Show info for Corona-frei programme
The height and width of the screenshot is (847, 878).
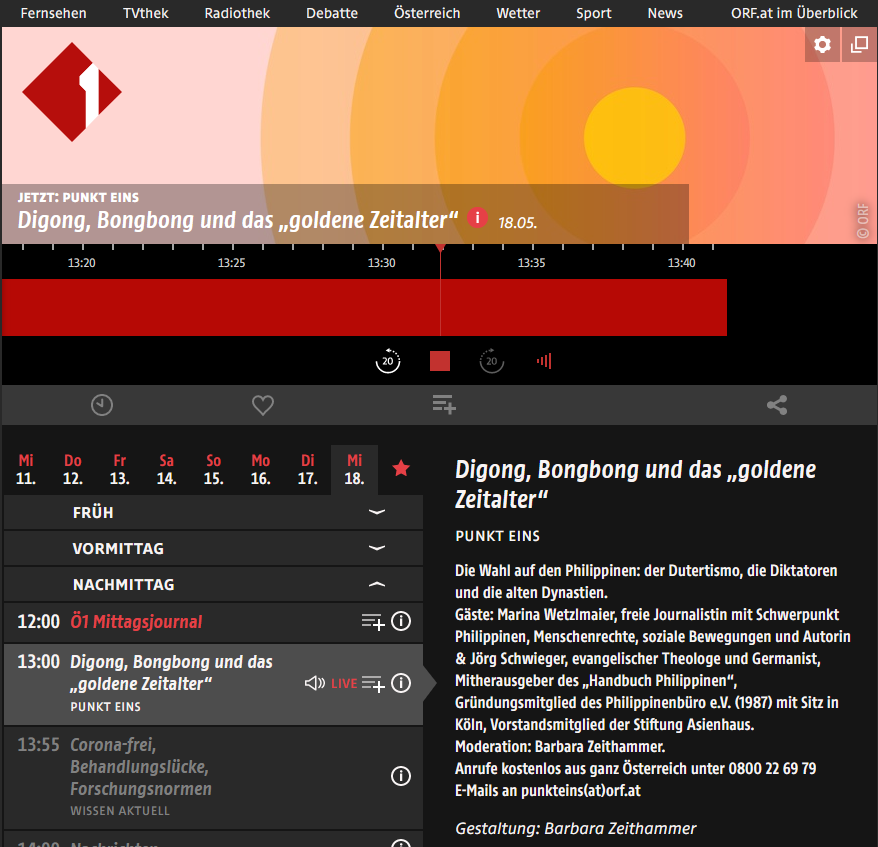(x=401, y=776)
